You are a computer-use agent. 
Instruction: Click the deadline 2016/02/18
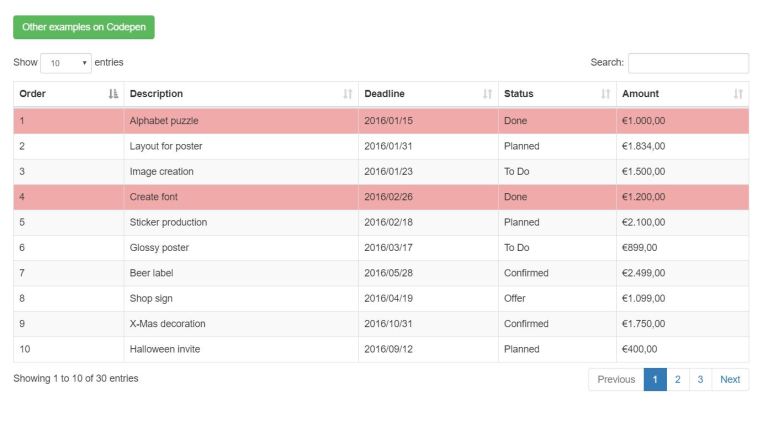[x=388, y=222]
